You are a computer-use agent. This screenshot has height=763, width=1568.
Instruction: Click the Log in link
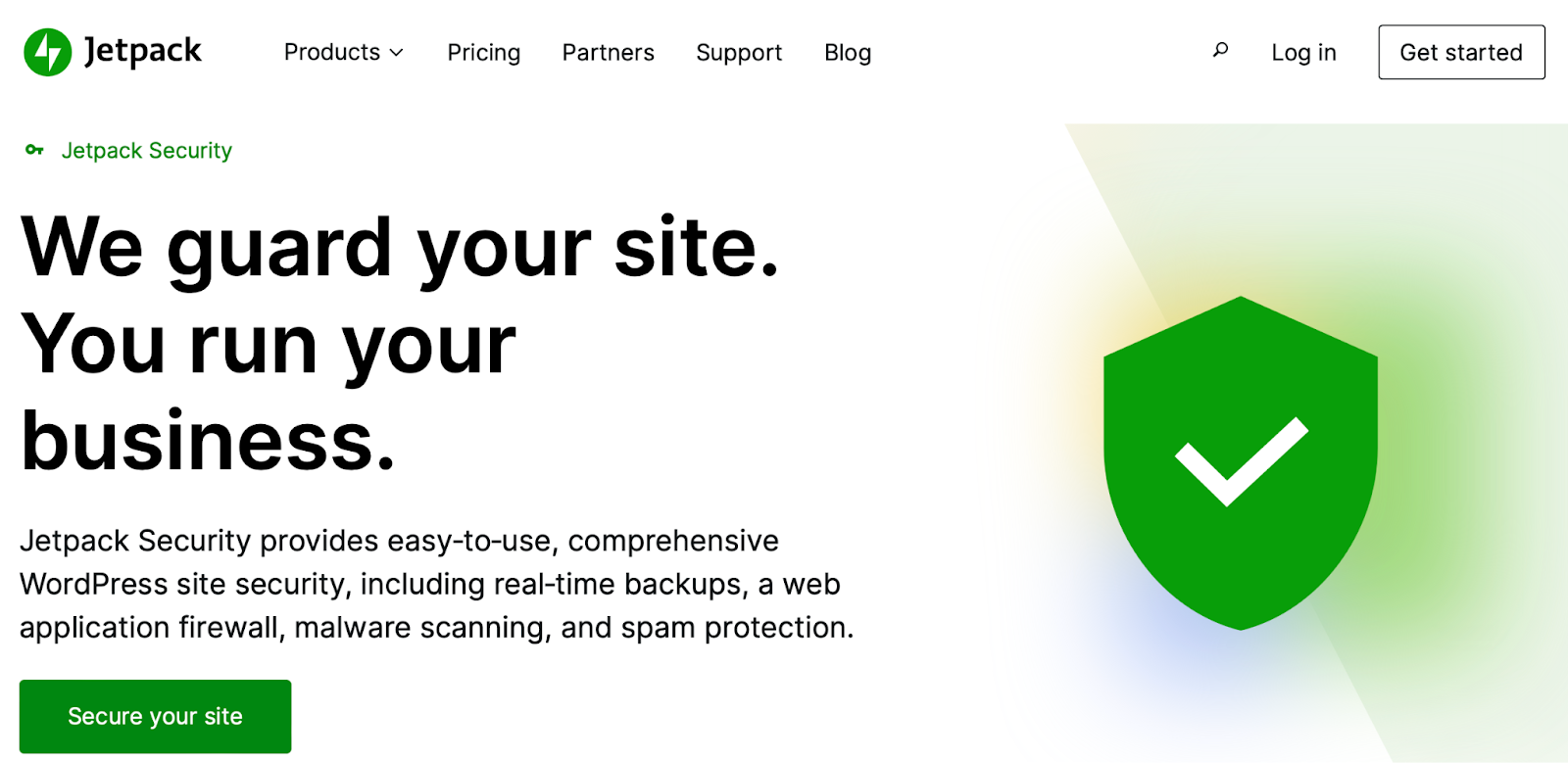click(1303, 52)
